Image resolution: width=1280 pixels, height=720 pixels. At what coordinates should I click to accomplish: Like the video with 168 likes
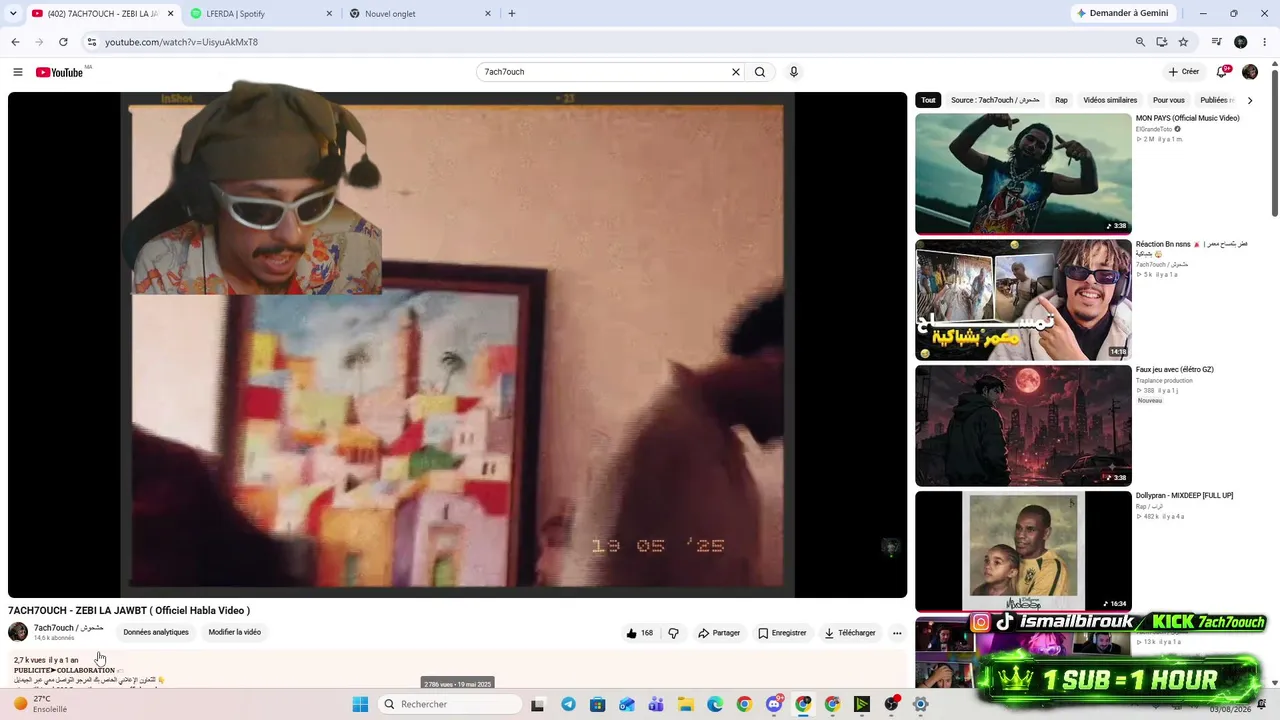(x=639, y=633)
